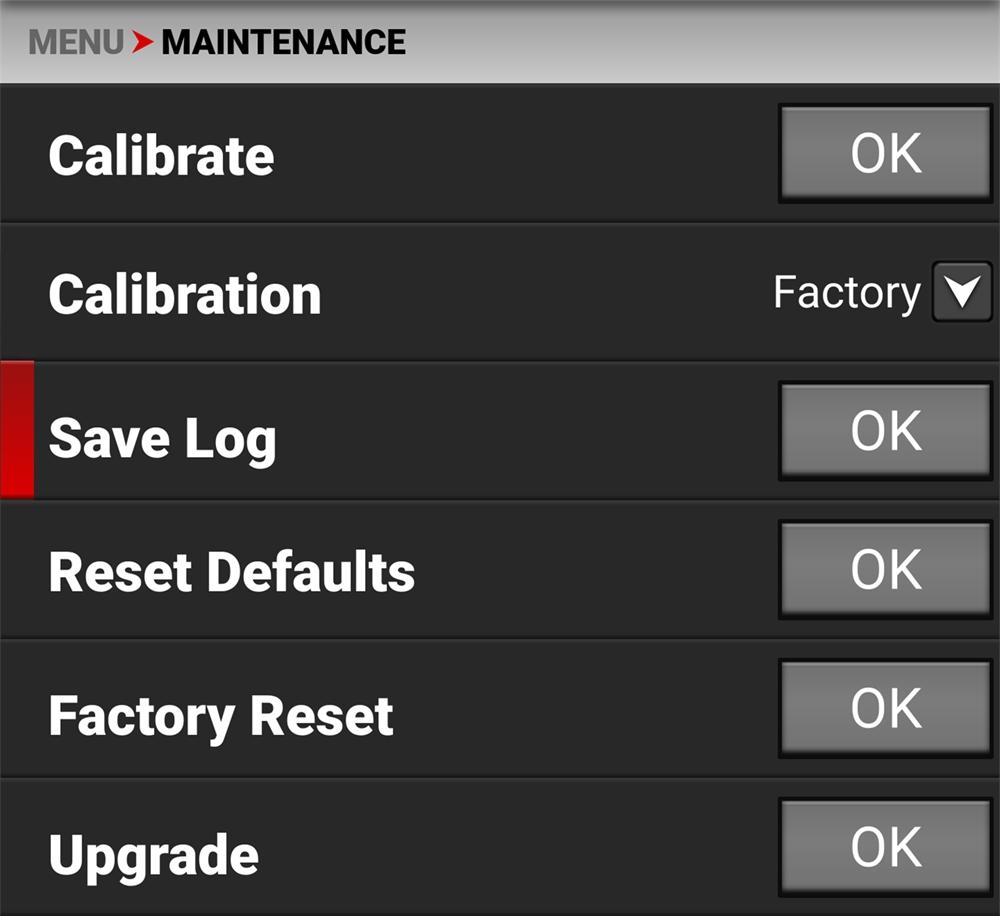Select the Factory Reset row label
This screenshot has height=916, width=1000.
click(221, 716)
